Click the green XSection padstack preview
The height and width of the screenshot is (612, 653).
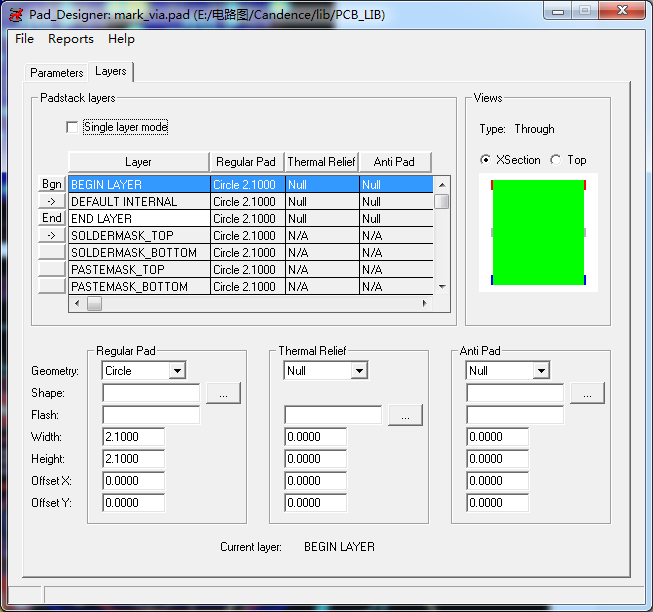(x=538, y=232)
